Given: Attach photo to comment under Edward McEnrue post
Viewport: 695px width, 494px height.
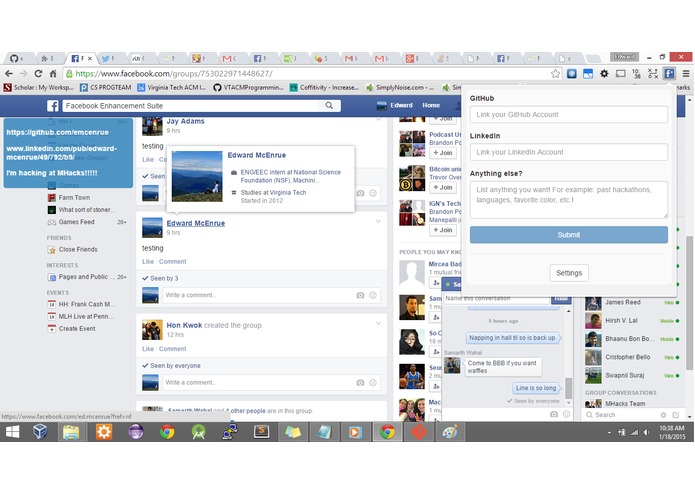Looking at the screenshot, I should (360, 295).
